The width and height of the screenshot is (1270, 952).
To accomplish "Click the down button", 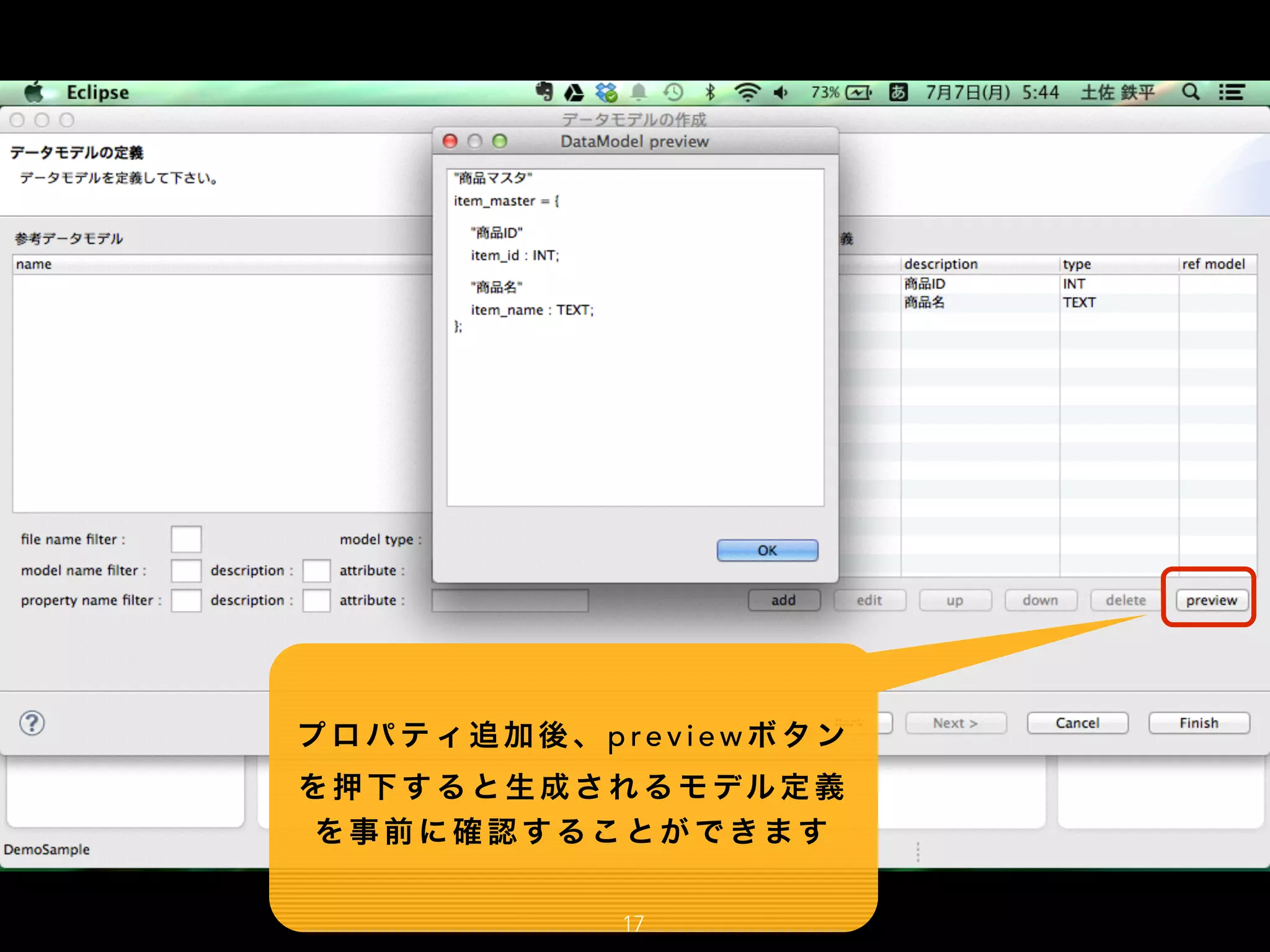I will pyautogui.click(x=1041, y=600).
